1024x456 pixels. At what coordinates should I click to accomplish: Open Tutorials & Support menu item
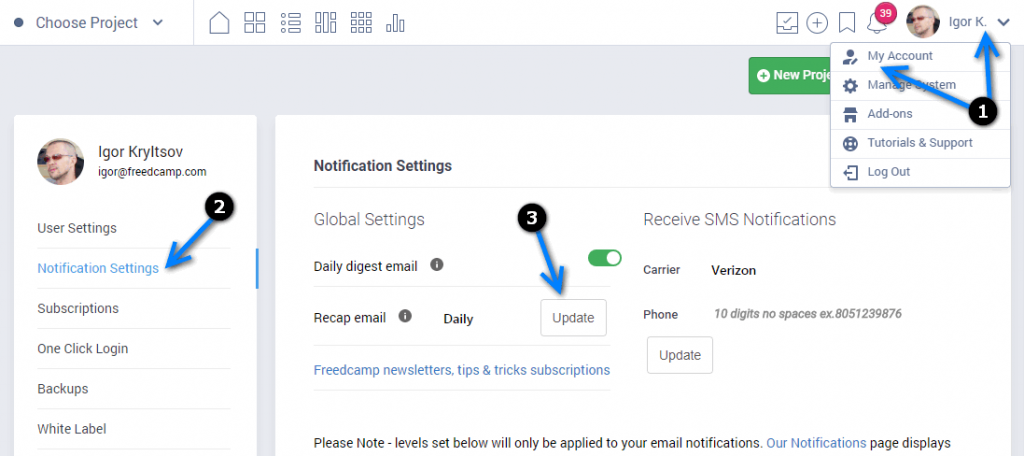tap(920, 143)
